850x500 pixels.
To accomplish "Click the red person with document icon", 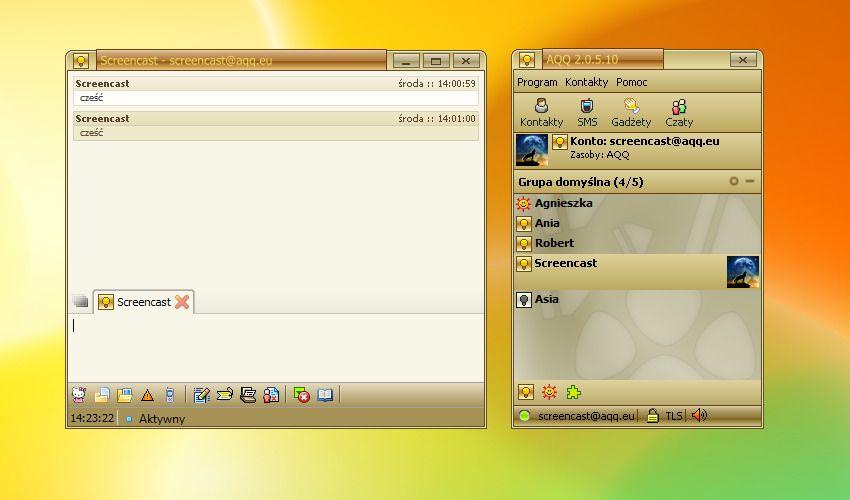I will click(x=271, y=395).
